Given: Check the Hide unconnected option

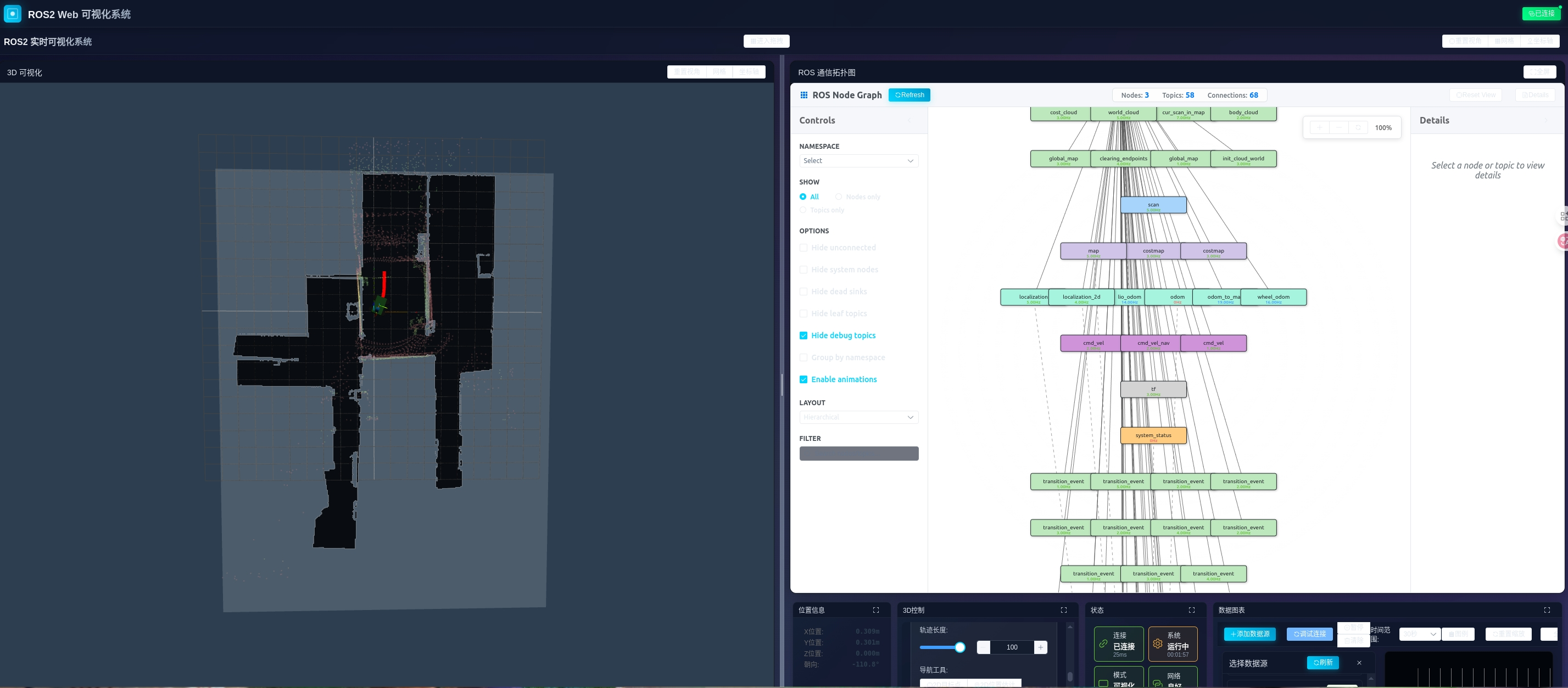Looking at the screenshot, I should coord(803,248).
